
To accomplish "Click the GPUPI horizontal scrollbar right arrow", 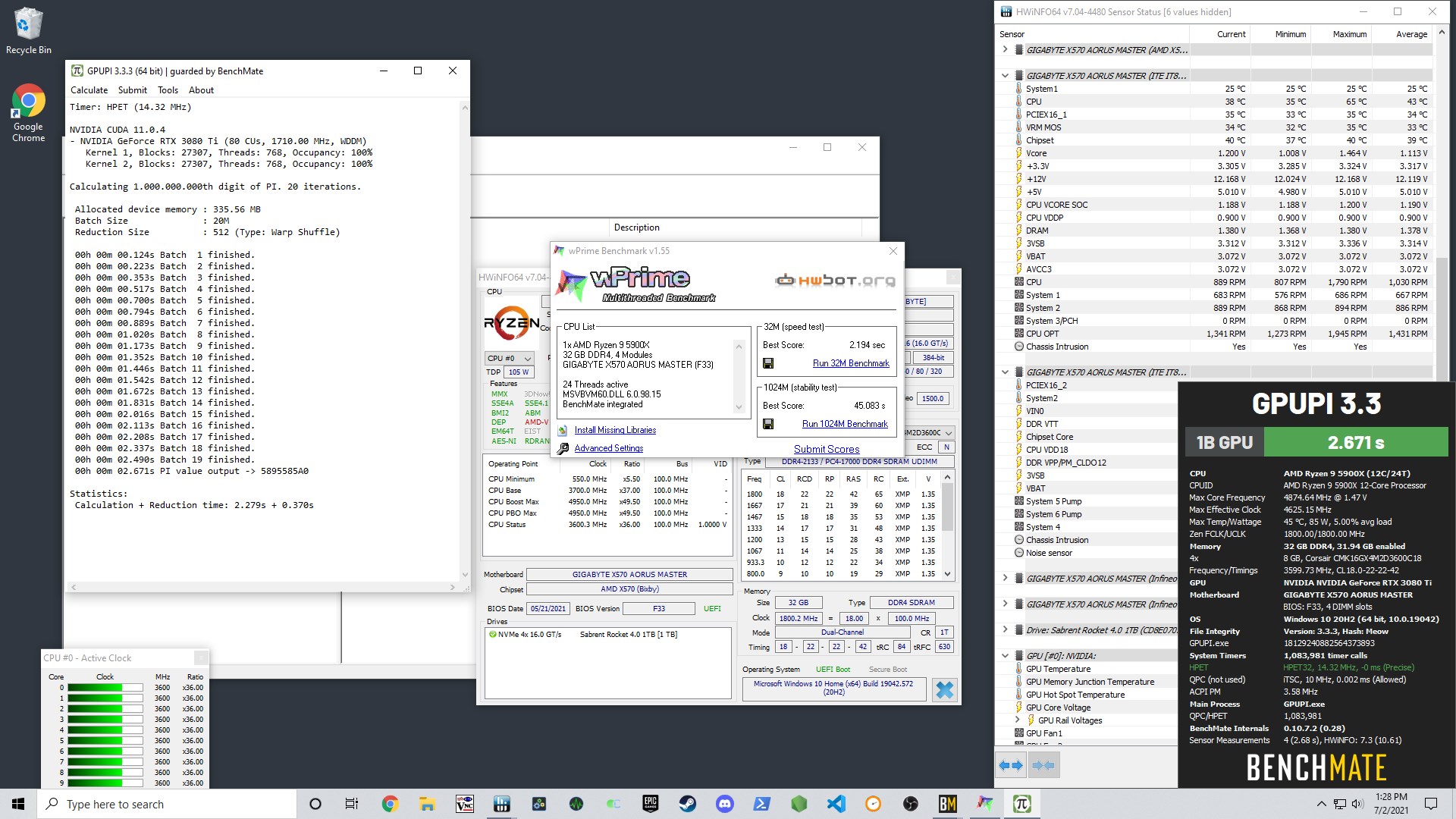I will point(453,587).
